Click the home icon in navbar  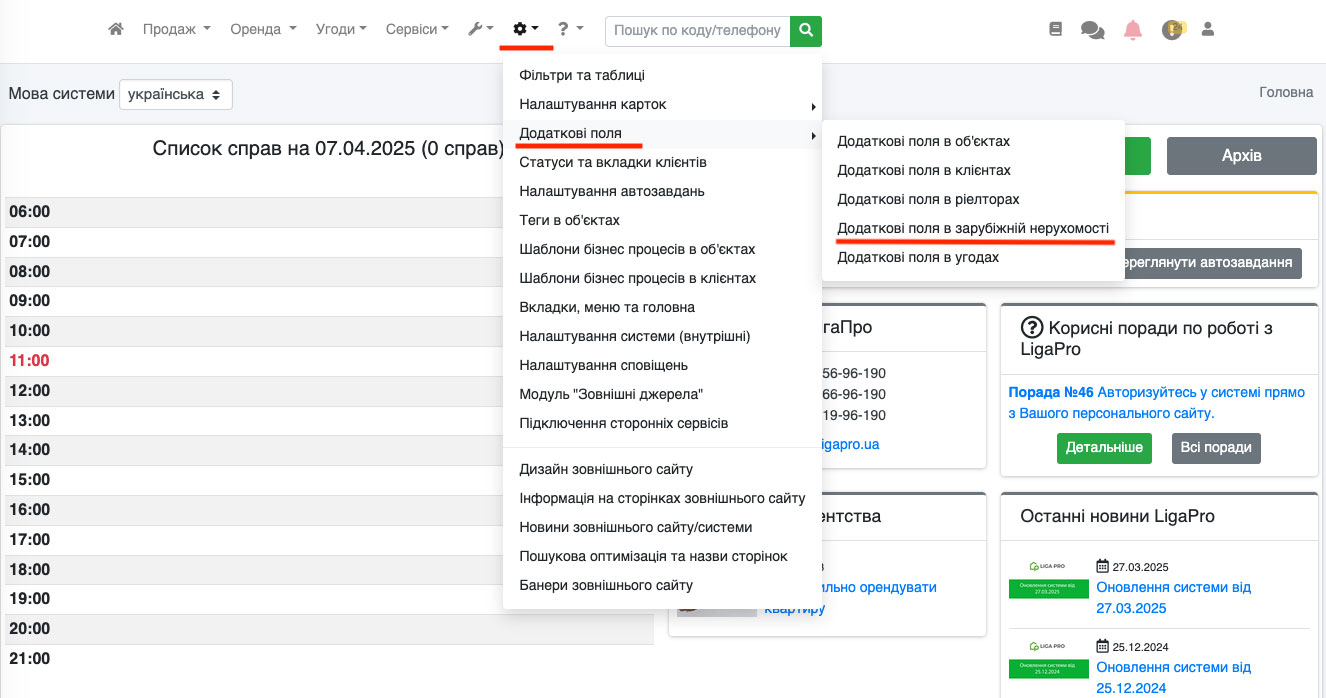(x=116, y=30)
